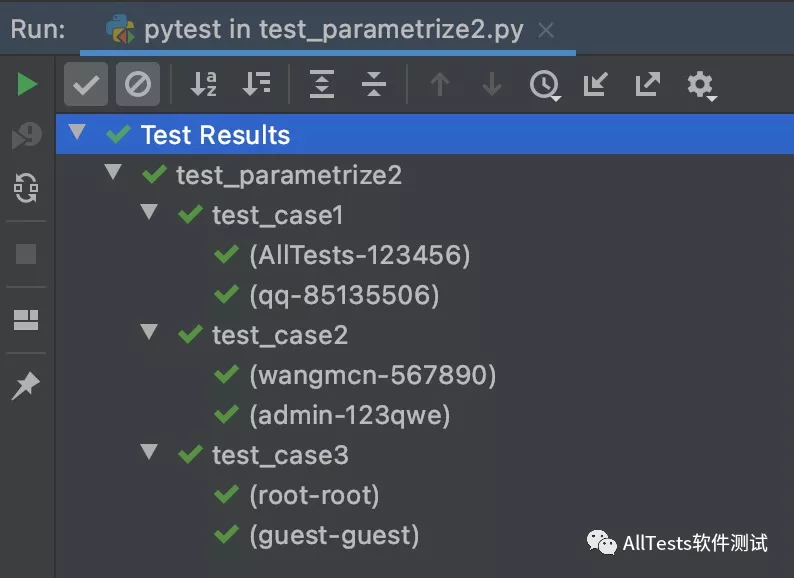Click the Sort by duration icon
Image resolution: width=794 pixels, height=578 pixels.
coord(257,85)
